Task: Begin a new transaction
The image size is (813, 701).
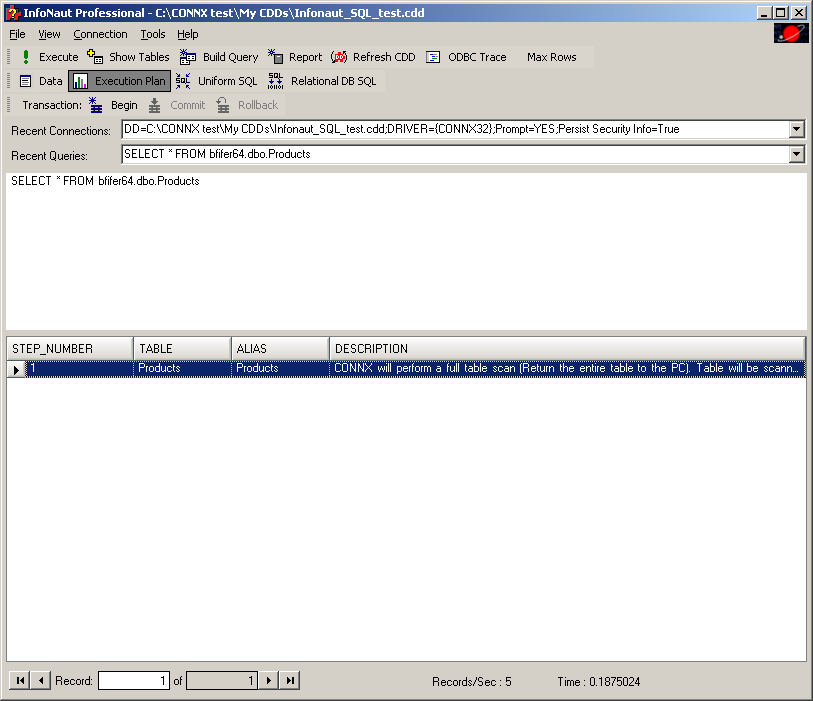Action: pos(113,105)
